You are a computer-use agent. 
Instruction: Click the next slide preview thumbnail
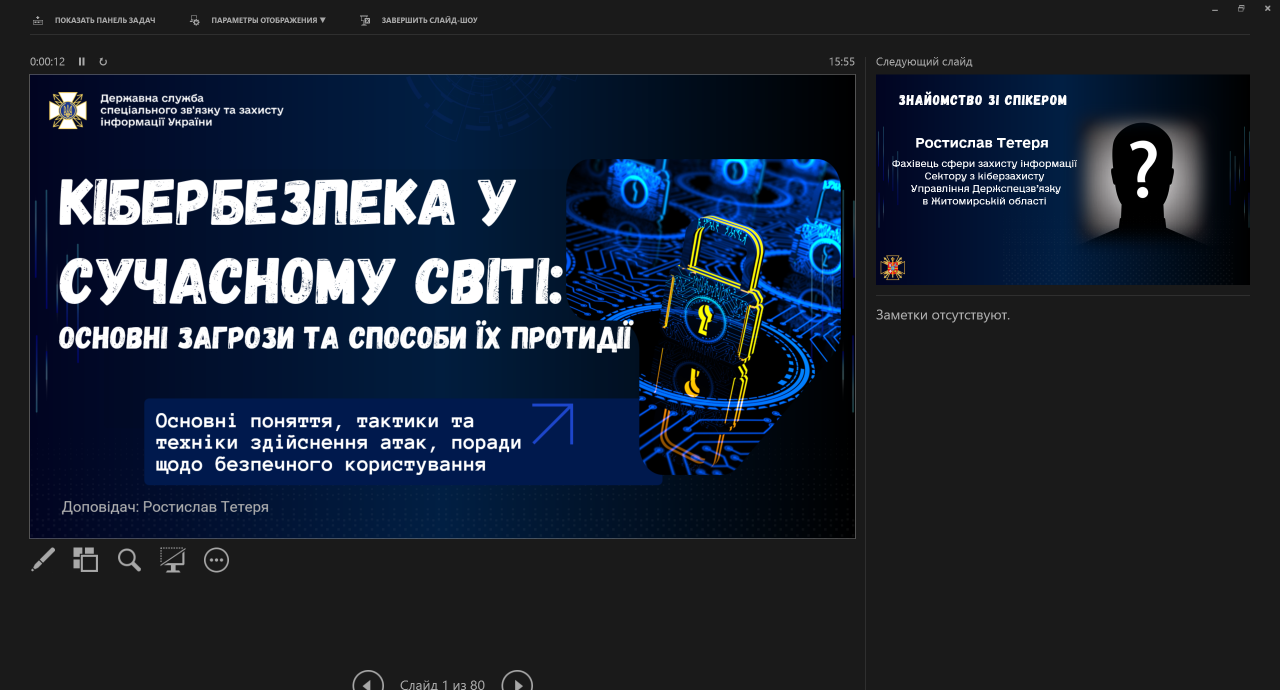coord(1062,180)
